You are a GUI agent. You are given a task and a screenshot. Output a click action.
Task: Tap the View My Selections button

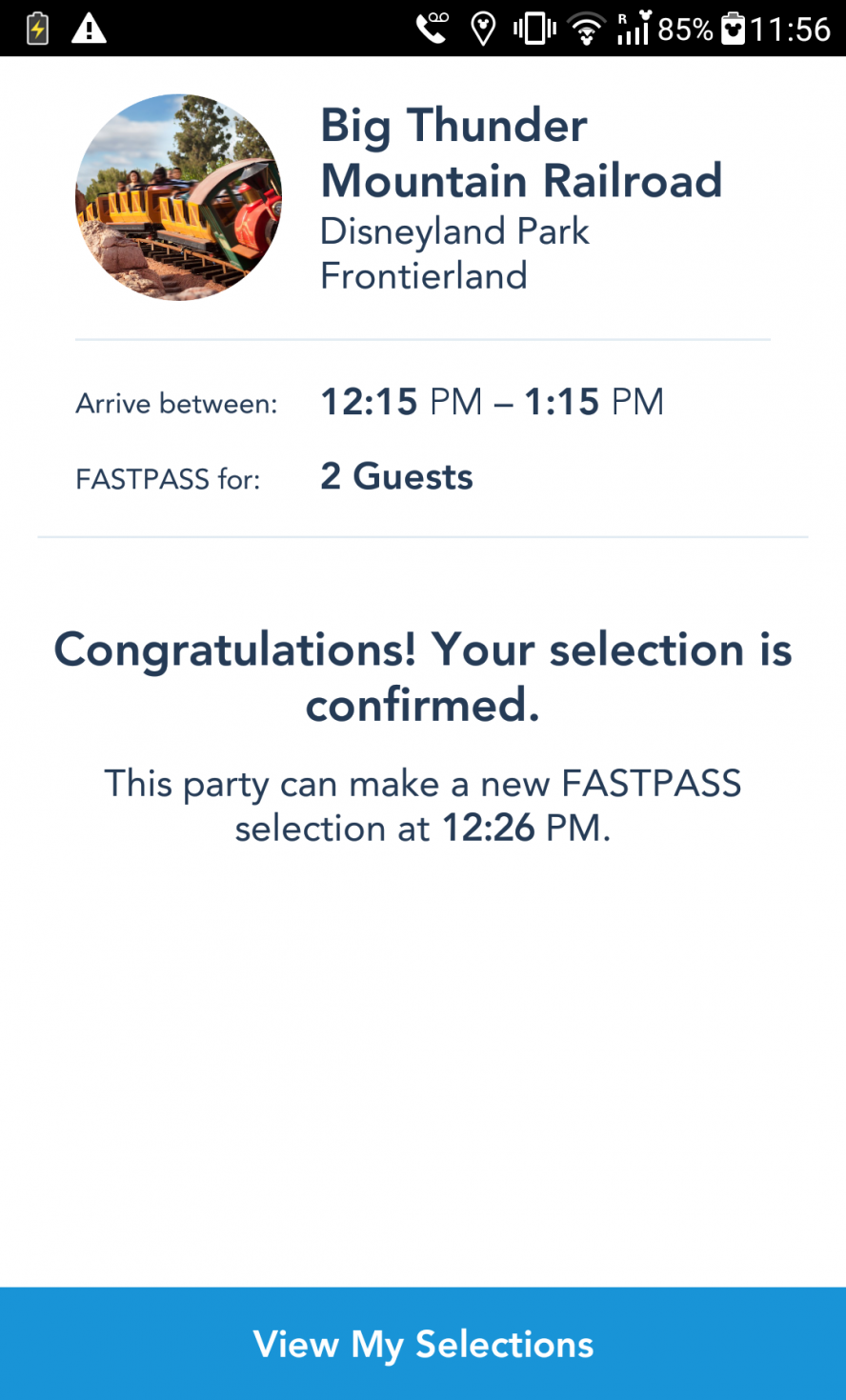[x=423, y=1343]
